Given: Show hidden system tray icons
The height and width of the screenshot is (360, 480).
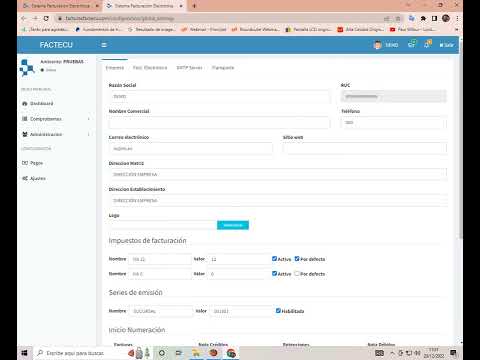Looking at the screenshot, I should [392, 353].
